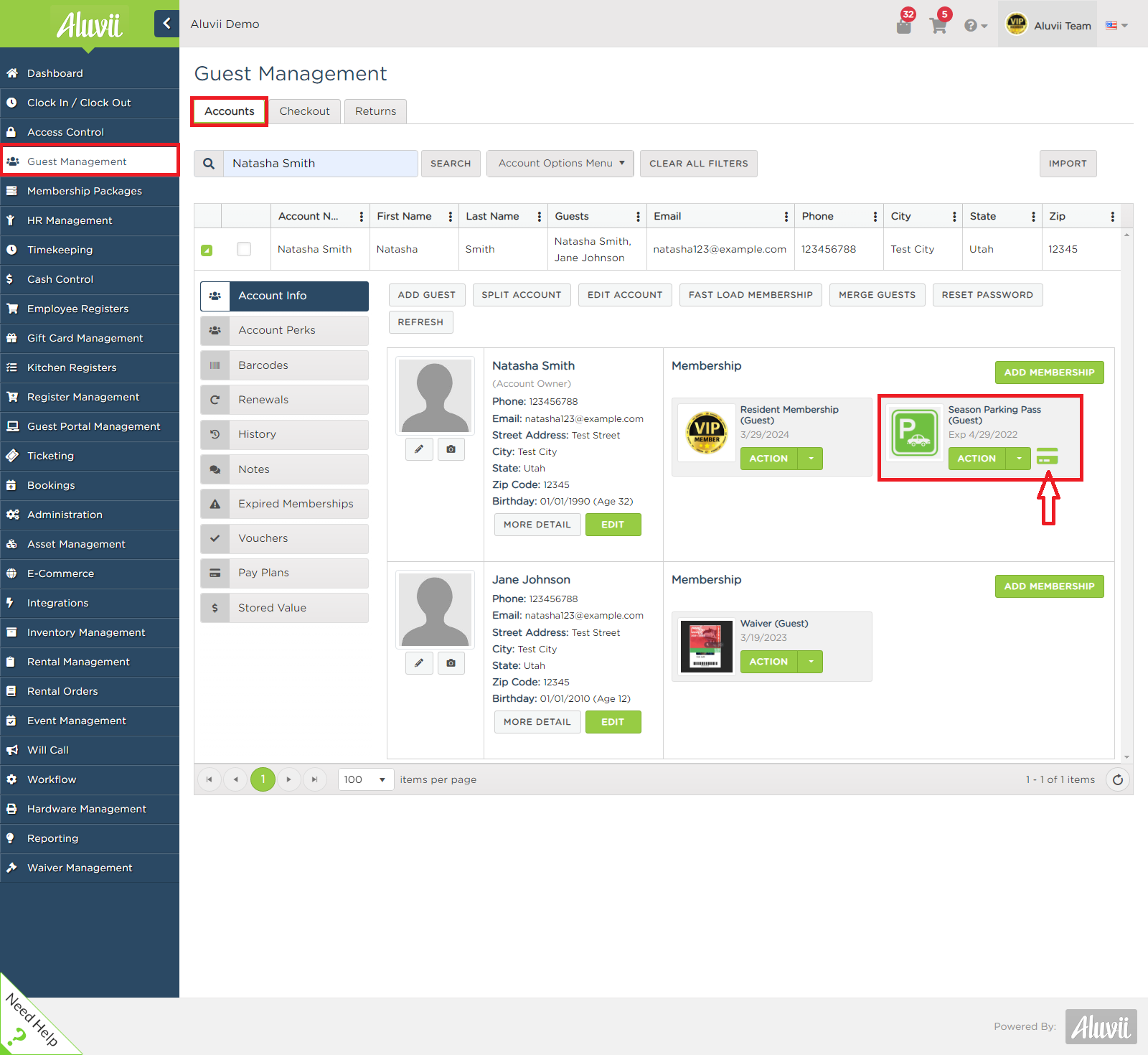
Task: Click MORE DETAIL for Jane Johnson
Action: [537, 722]
